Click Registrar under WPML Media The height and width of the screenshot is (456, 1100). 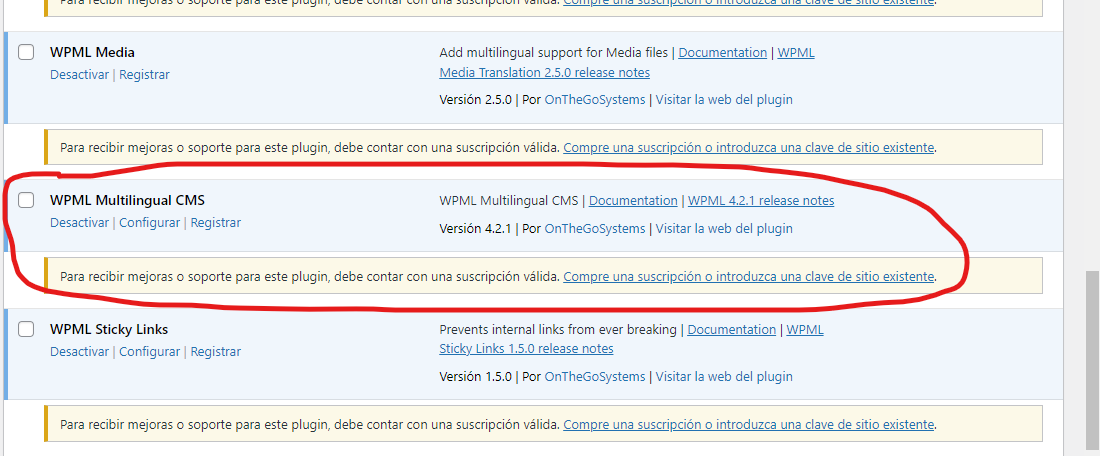click(144, 74)
